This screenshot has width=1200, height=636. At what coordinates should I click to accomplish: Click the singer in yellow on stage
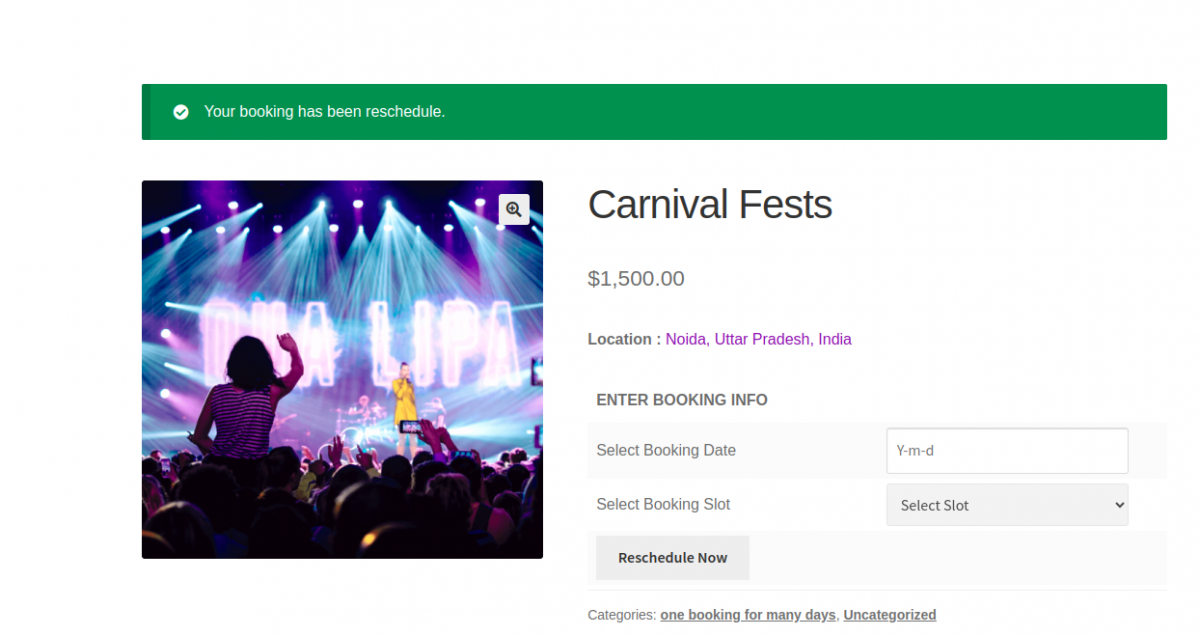[x=404, y=395]
